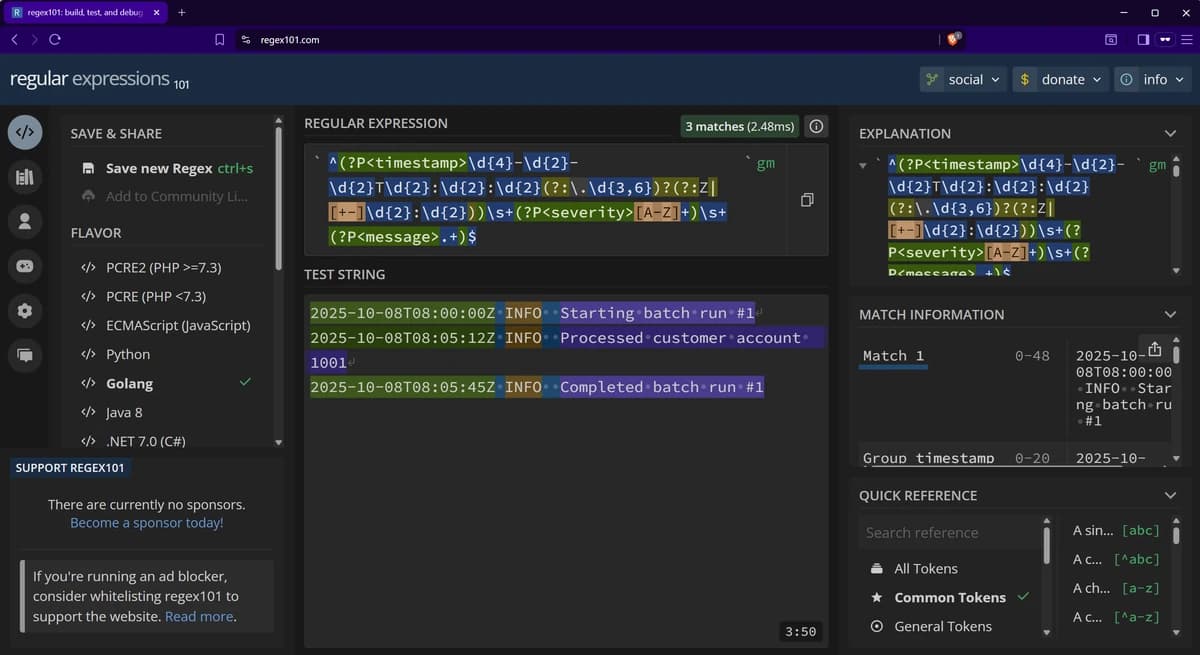Click the Match 1 row label
Viewport: 1200px width, 655px height.
pyautogui.click(x=893, y=356)
